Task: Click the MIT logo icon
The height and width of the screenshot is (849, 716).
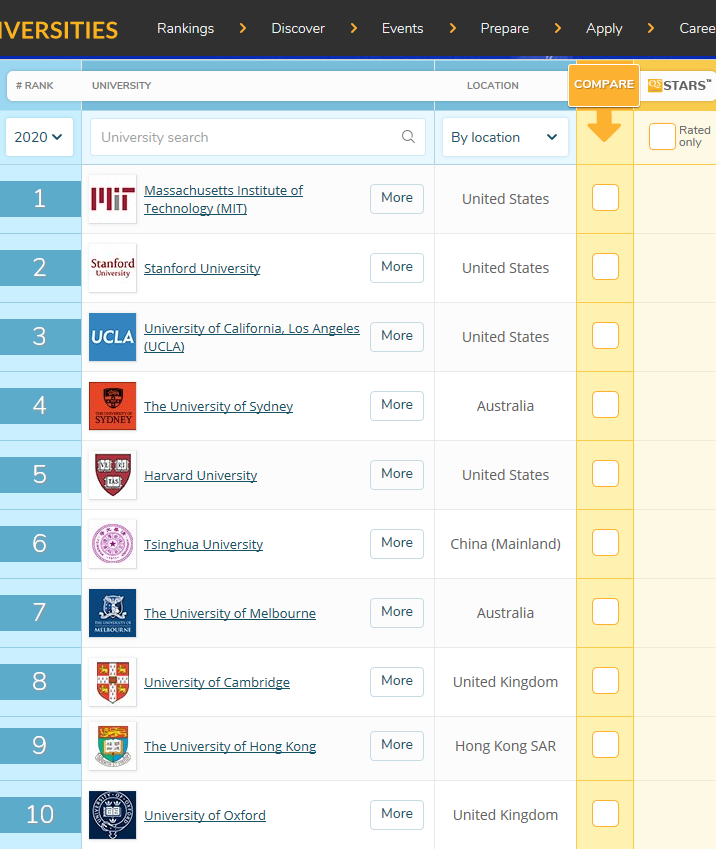Action: click(x=113, y=199)
